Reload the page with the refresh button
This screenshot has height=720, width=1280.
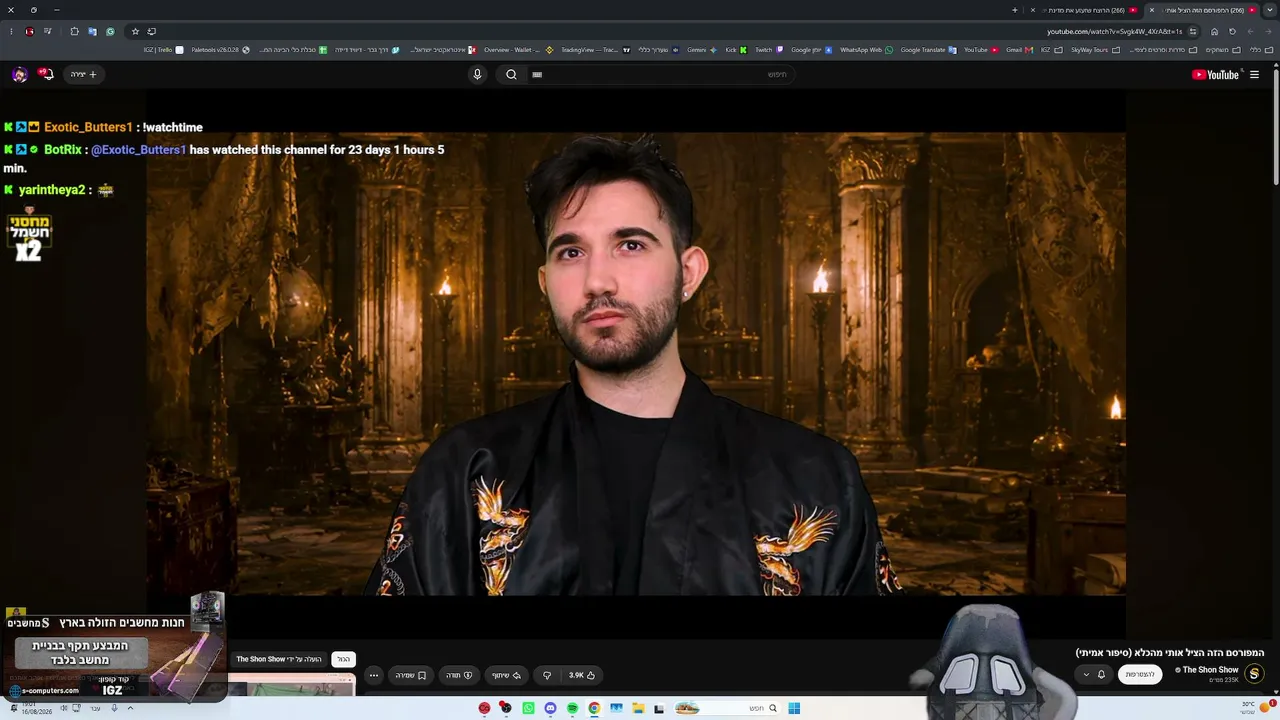[x=1232, y=31]
